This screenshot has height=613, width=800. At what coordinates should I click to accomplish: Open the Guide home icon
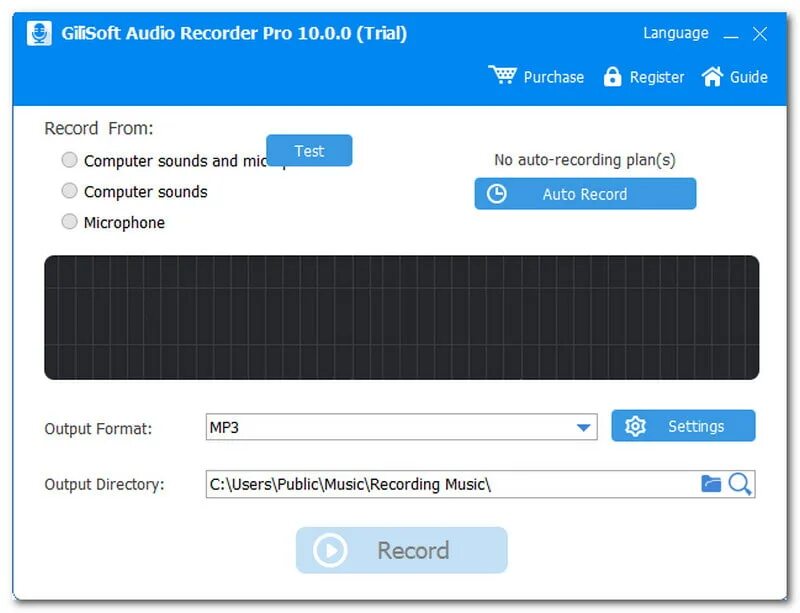[x=712, y=77]
